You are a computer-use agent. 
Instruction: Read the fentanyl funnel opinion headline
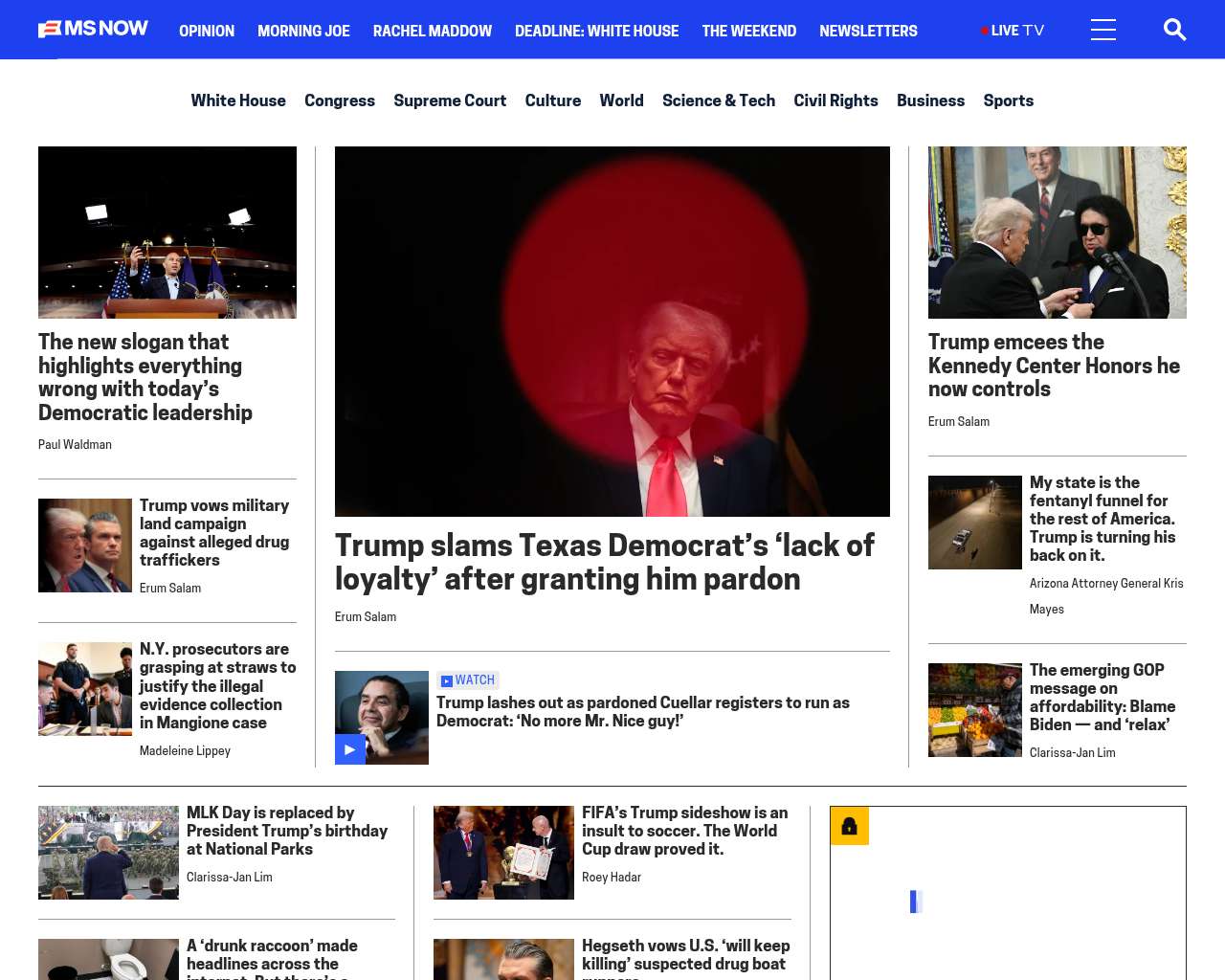pyautogui.click(x=1102, y=519)
